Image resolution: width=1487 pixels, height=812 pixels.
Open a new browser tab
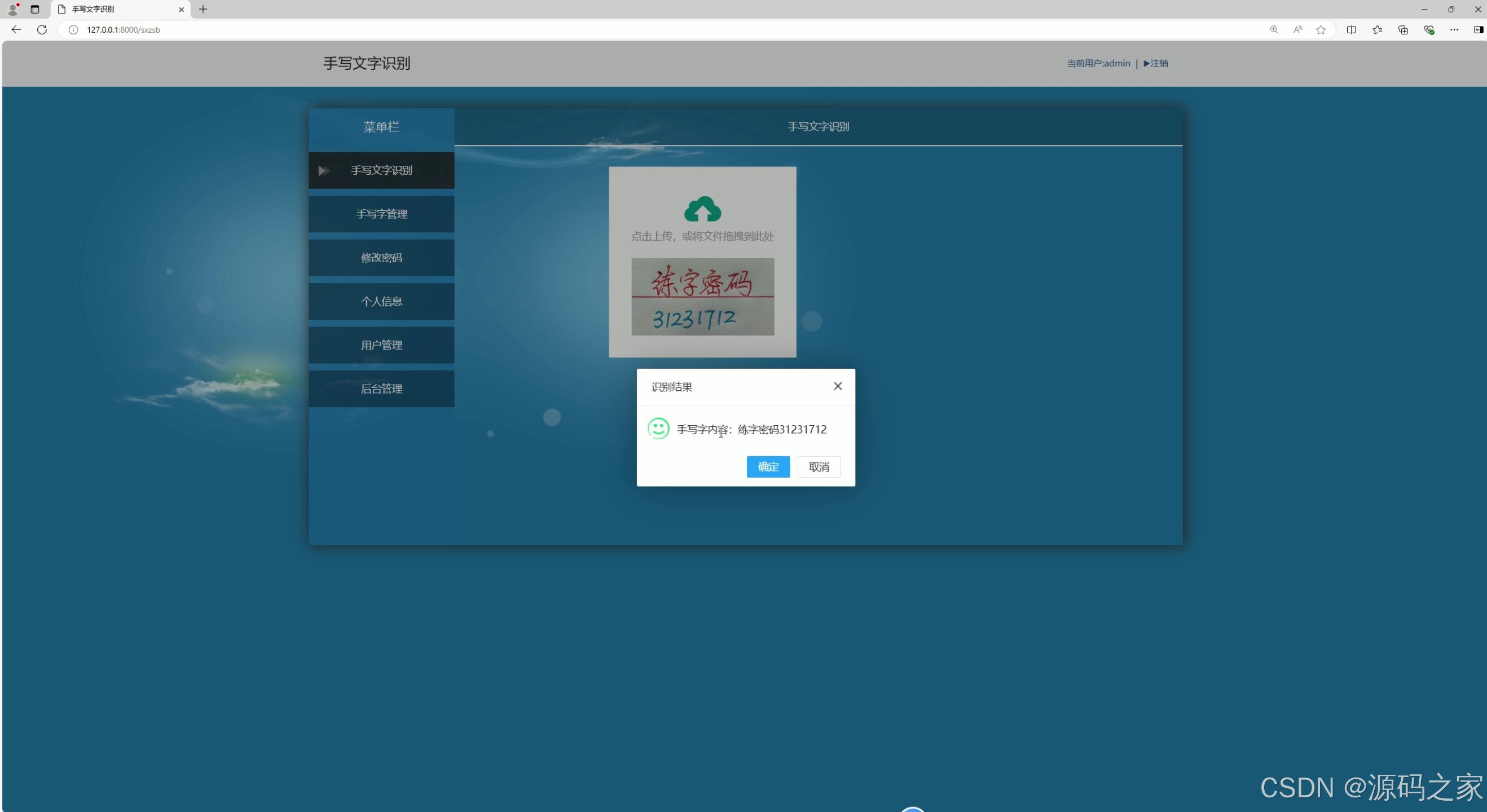point(203,9)
